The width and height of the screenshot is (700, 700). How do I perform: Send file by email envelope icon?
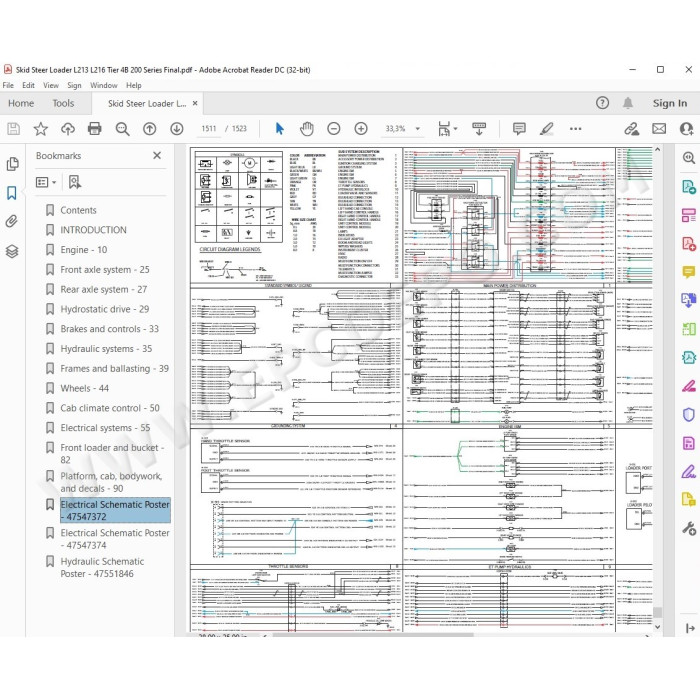point(659,129)
